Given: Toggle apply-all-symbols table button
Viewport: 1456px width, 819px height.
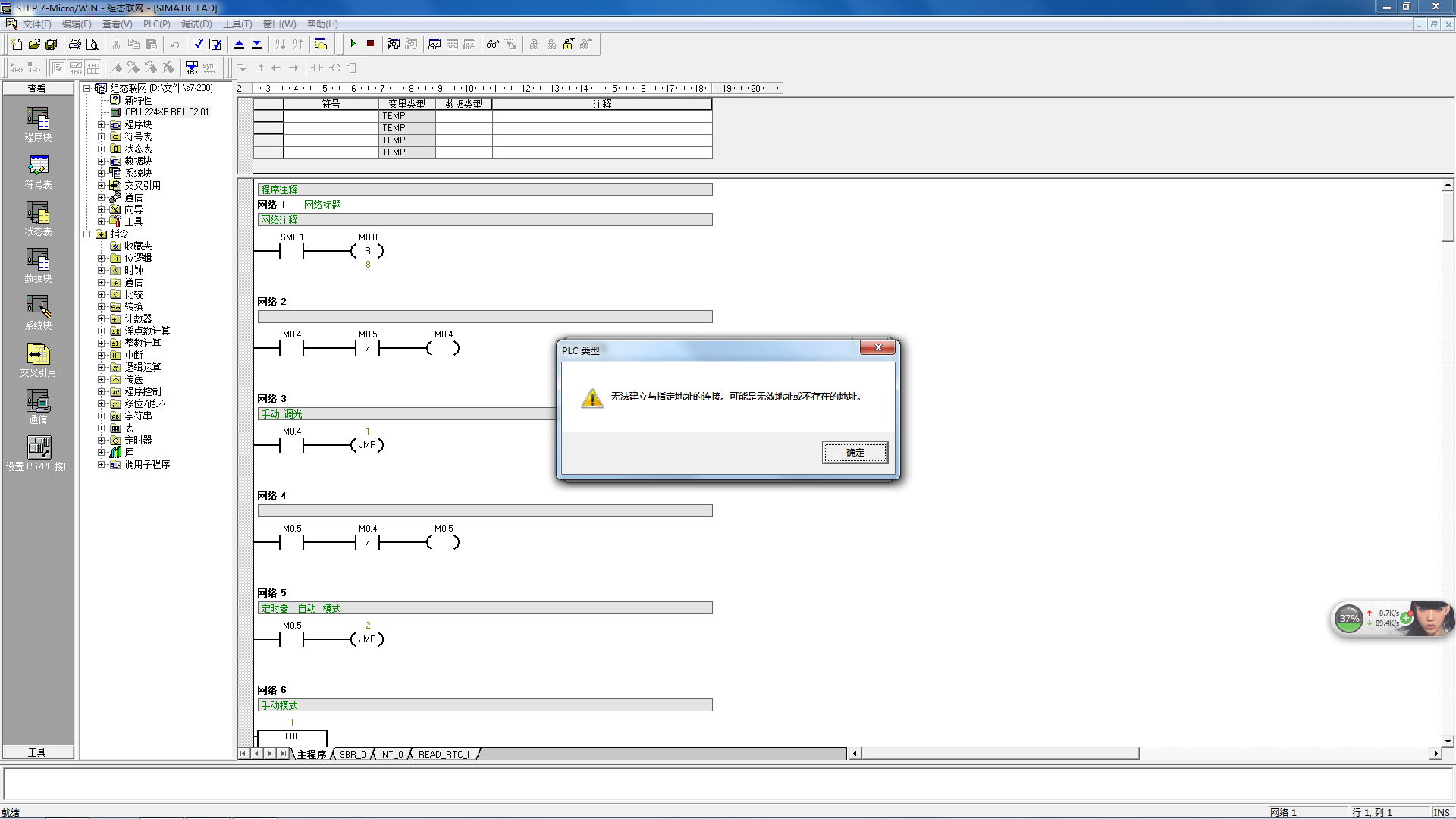Looking at the screenshot, I should click(192, 67).
